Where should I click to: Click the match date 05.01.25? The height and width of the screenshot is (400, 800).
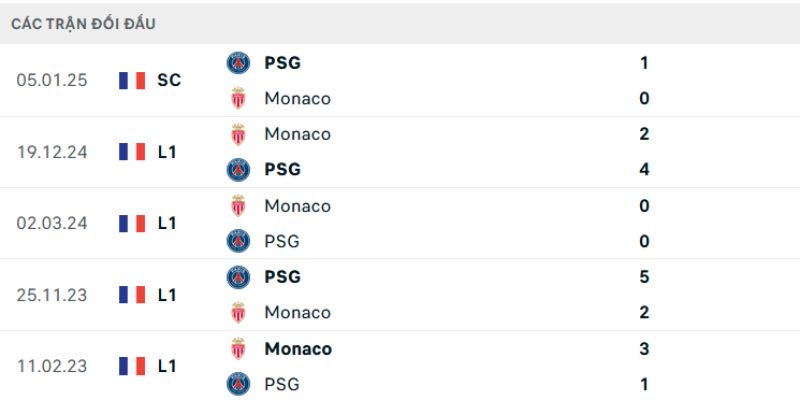coord(52,80)
